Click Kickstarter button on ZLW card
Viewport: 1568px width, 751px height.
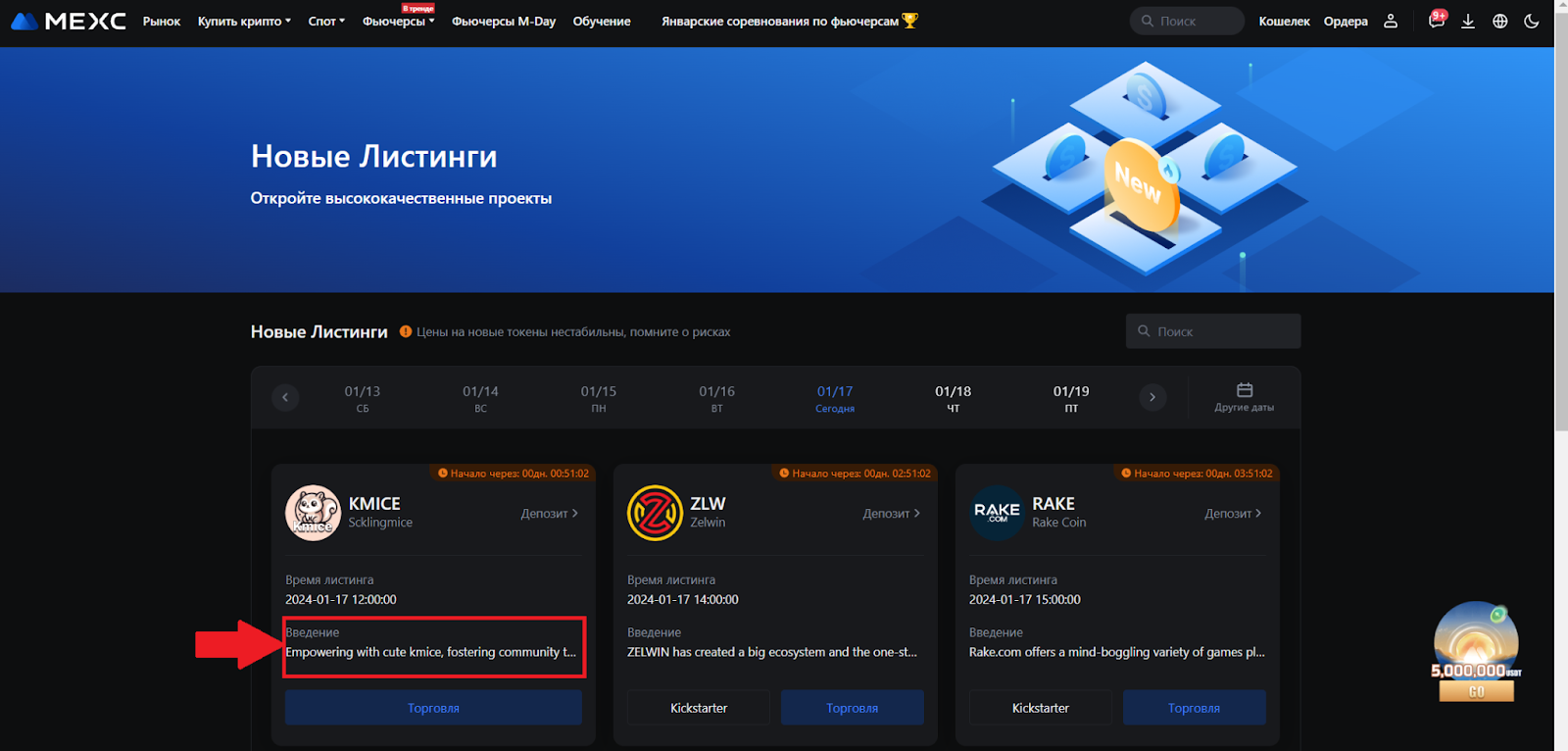pyautogui.click(x=699, y=708)
